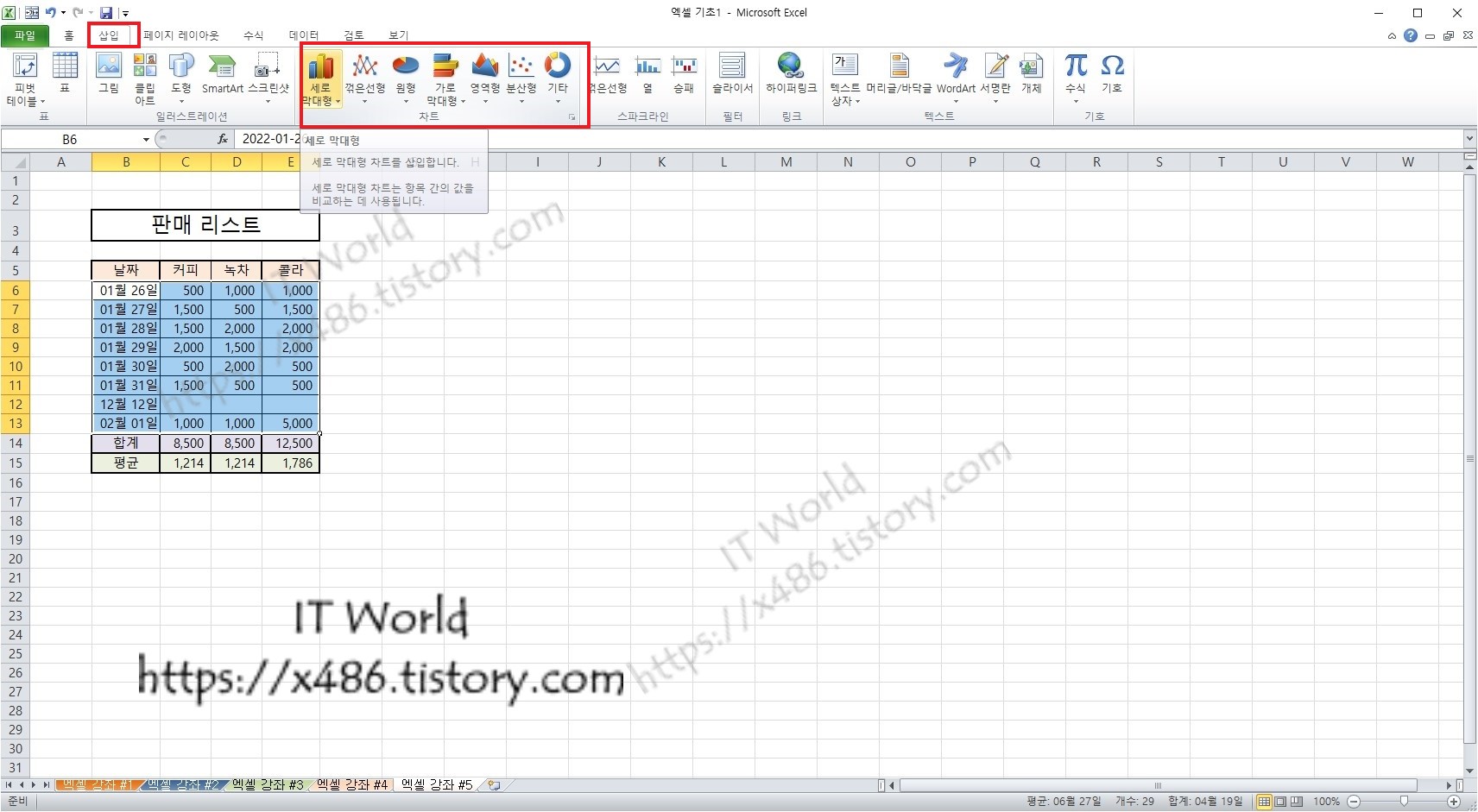Click the formula bar input
1478x812 pixels.
pyautogui.click(x=849, y=139)
